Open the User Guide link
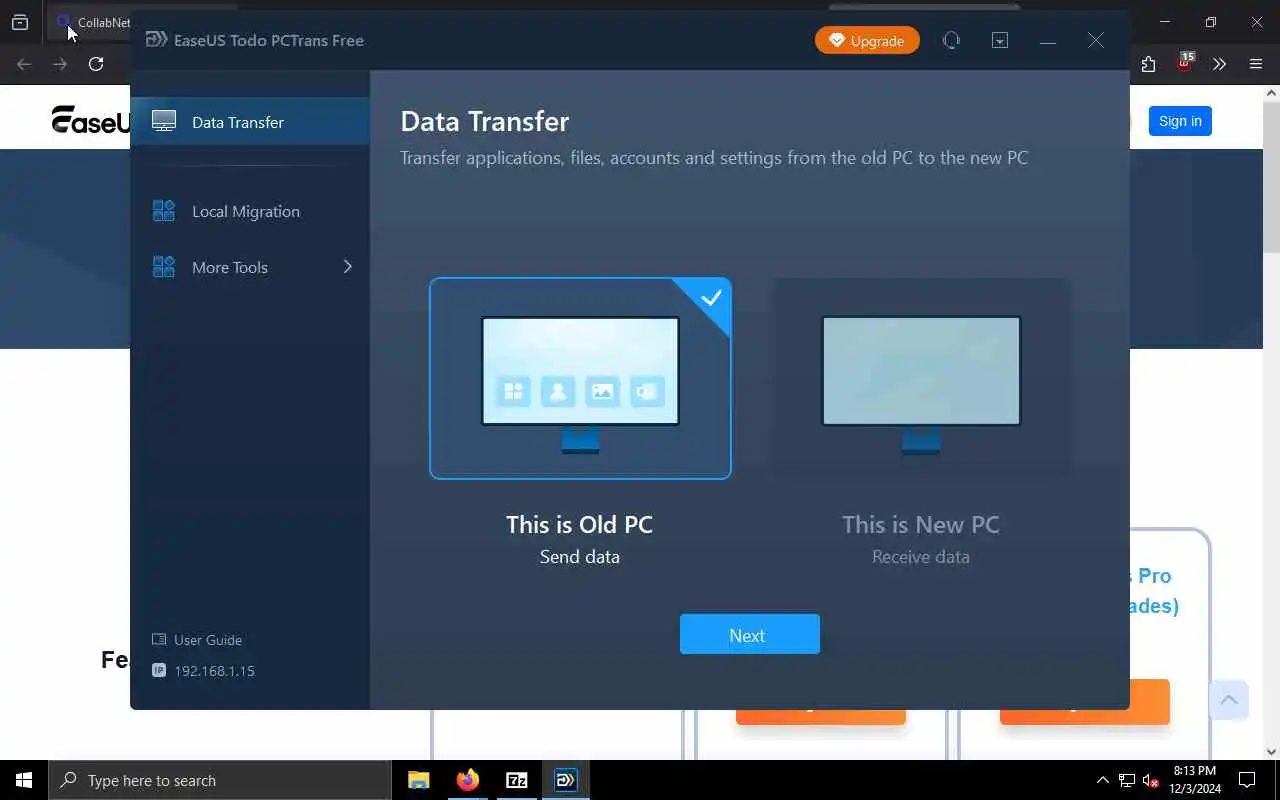The image size is (1280, 800). 208,640
